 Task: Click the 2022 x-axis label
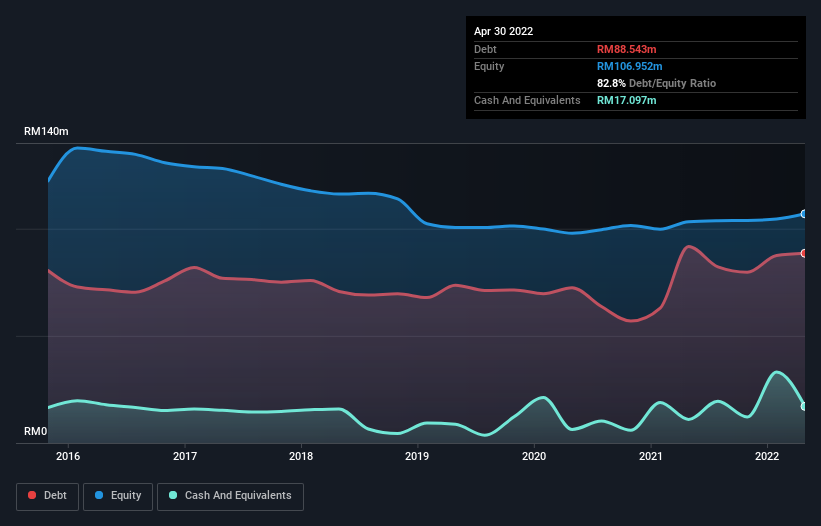(x=767, y=456)
